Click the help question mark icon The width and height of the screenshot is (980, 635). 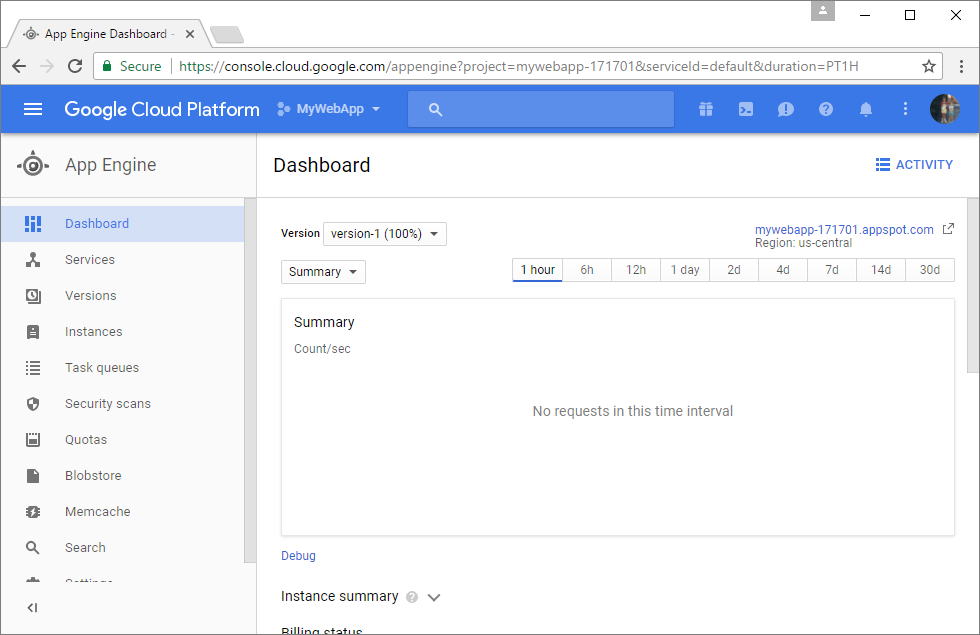[x=826, y=109]
